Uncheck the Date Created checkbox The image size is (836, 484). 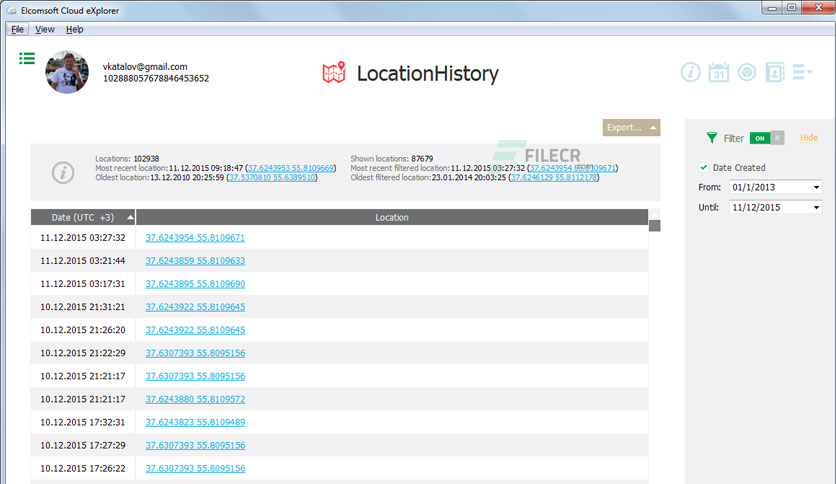click(704, 167)
